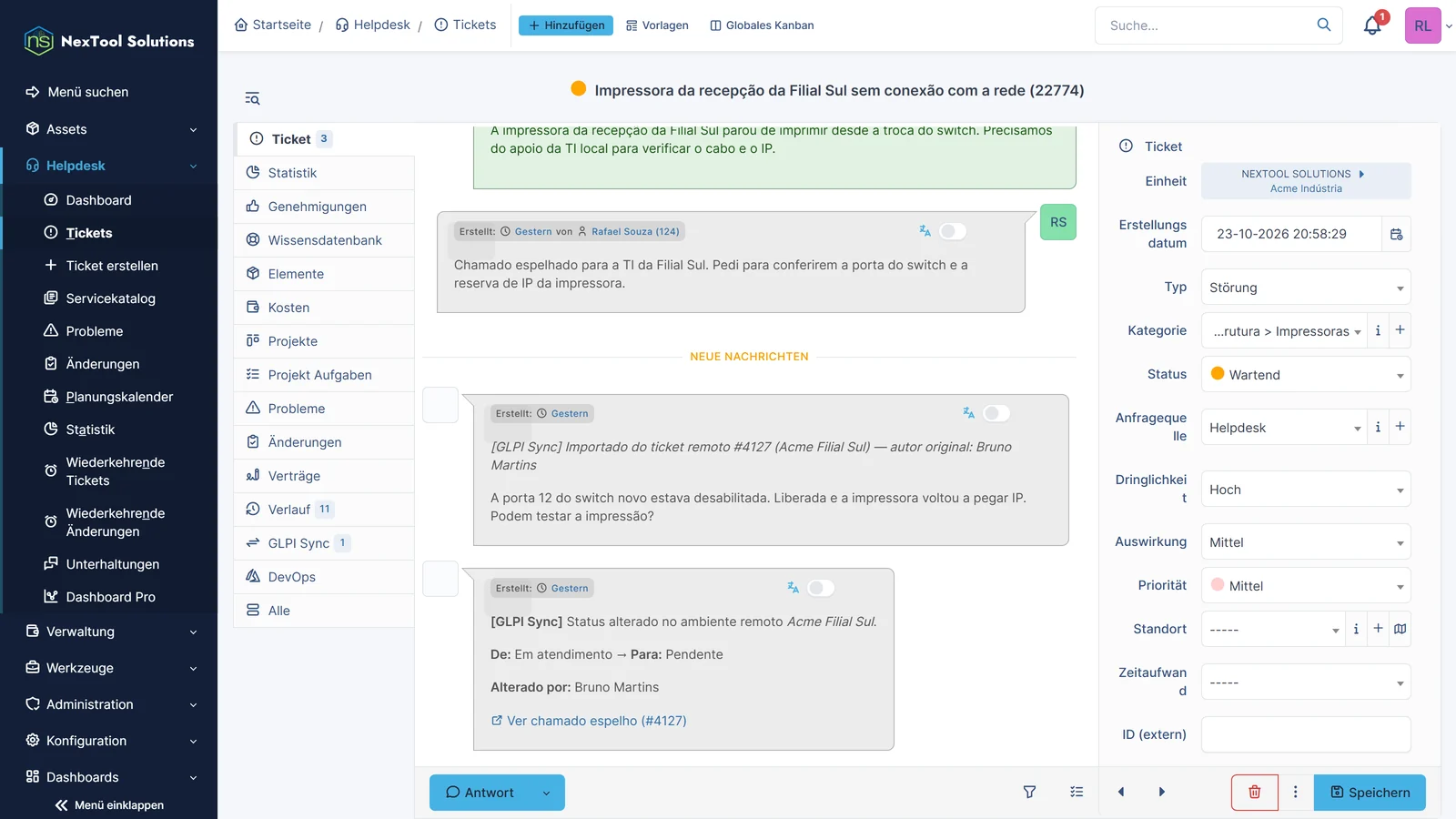
Task: Expand the Antwort button dropdown arrow
Action: click(547, 793)
